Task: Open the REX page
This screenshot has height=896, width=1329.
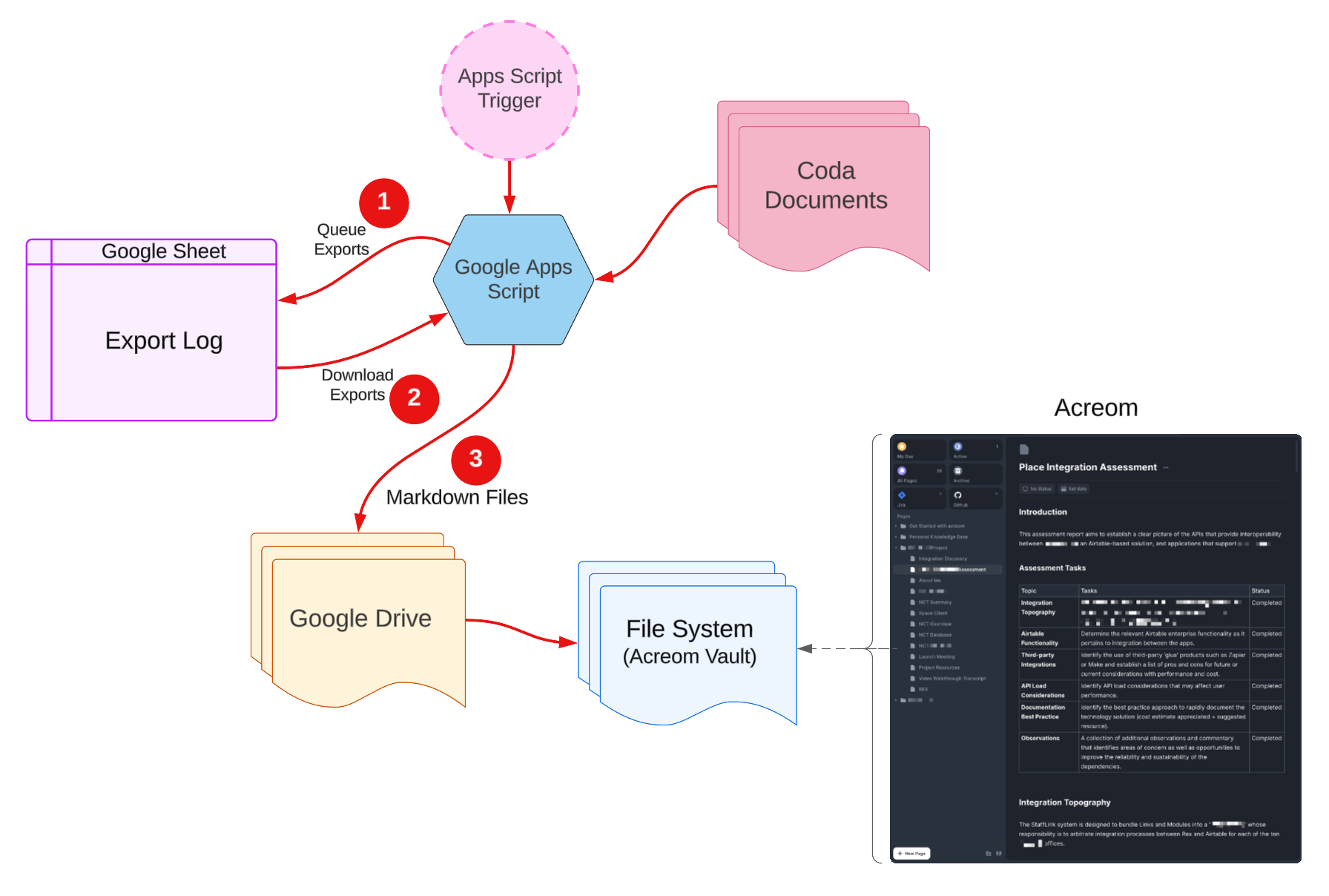Action: pos(923,689)
